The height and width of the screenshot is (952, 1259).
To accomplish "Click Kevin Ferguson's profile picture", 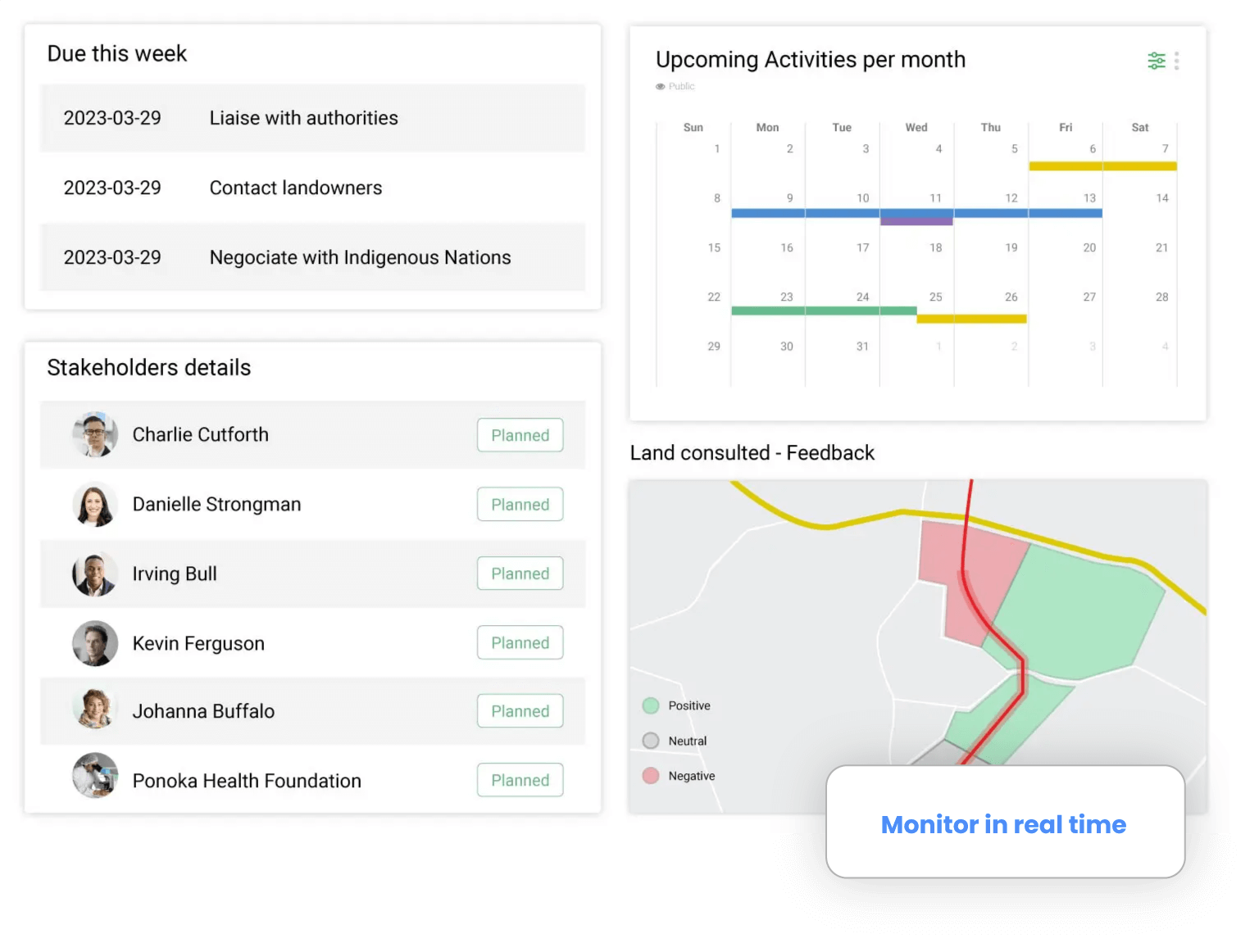I will pyautogui.click(x=95, y=643).
